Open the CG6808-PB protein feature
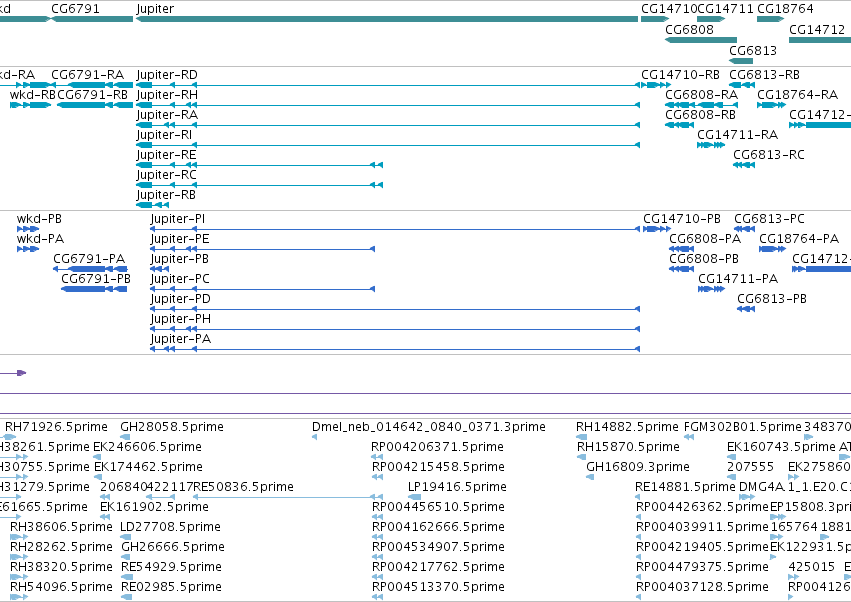851x602 pixels. 682,269
